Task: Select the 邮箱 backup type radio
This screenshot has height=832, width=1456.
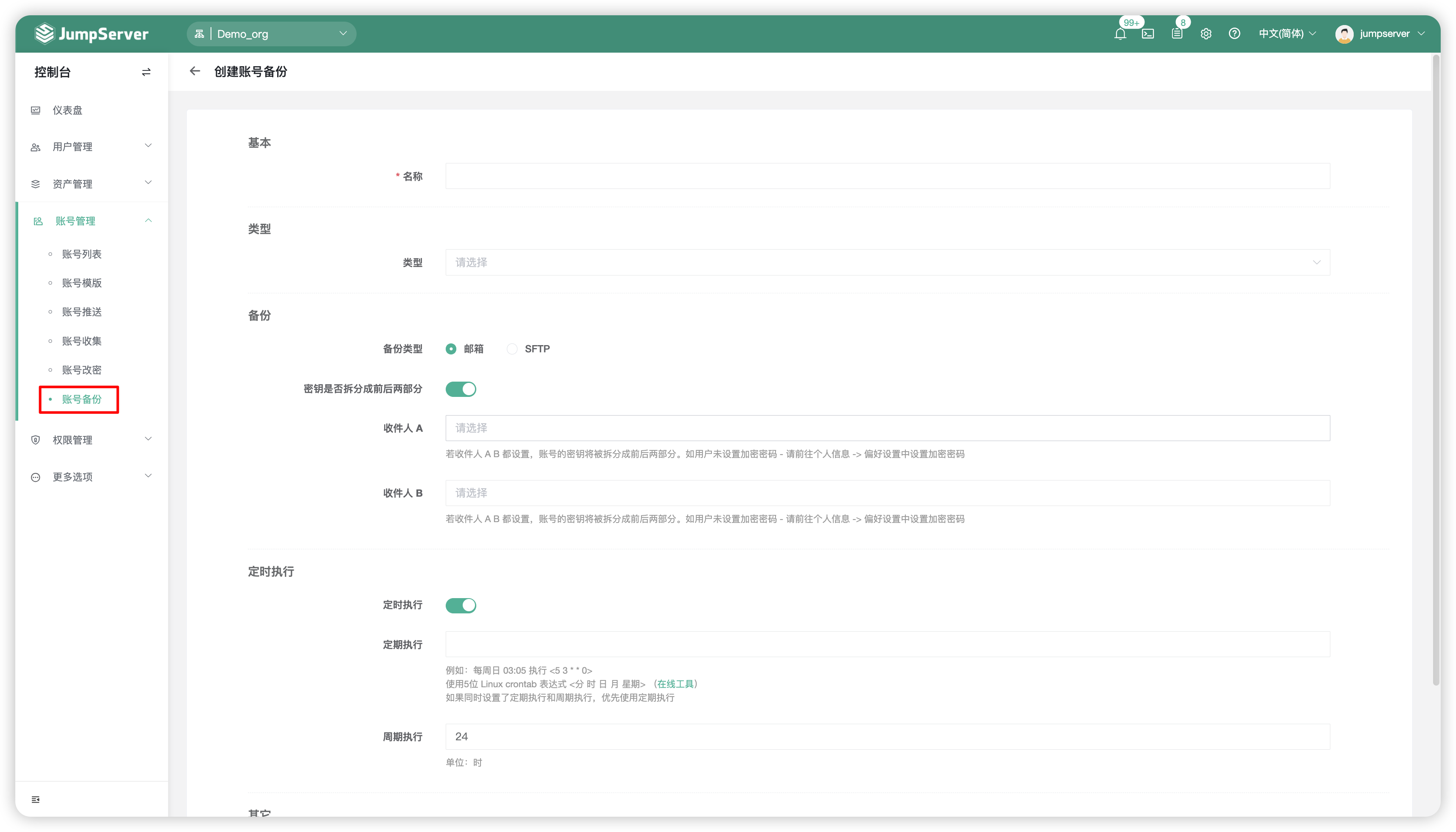Action: tap(451, 349)
